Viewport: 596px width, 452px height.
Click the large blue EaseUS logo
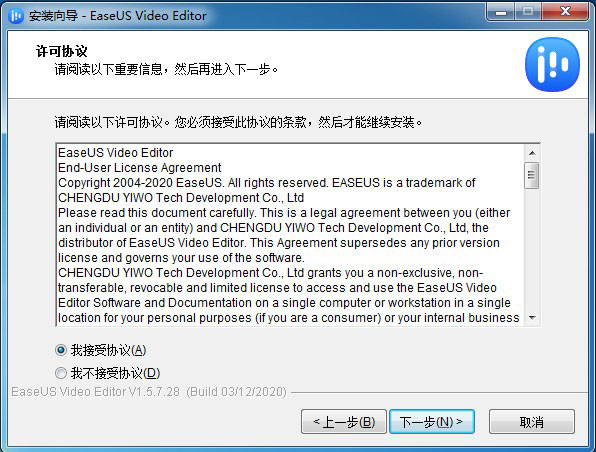pos(552,64)
